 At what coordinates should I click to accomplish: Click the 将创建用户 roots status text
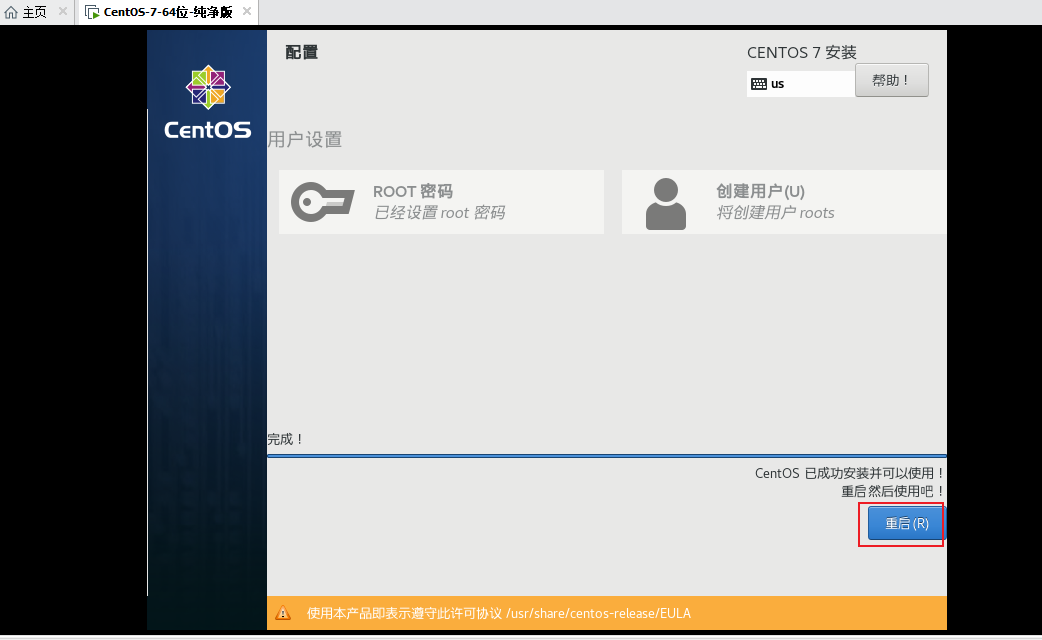coord(775,213)
